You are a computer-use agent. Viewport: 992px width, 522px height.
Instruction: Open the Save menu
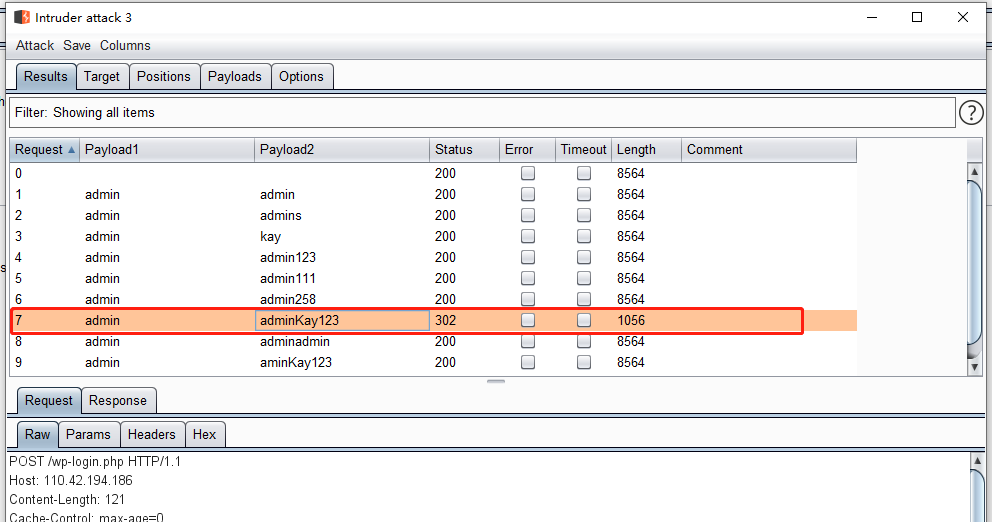click(77, 46)
